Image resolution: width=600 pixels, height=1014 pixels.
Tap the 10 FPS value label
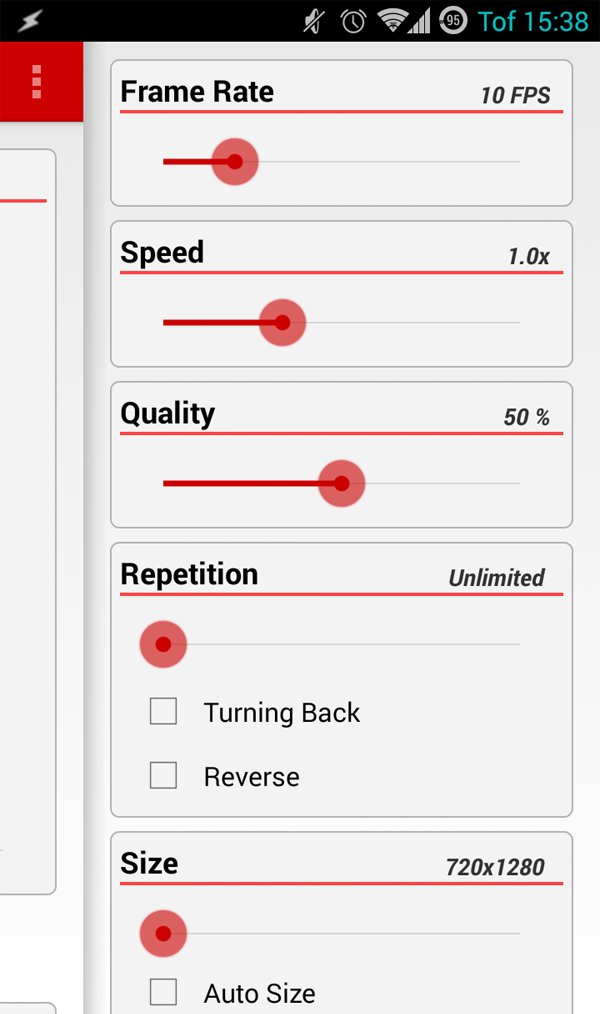coord(515,96)
